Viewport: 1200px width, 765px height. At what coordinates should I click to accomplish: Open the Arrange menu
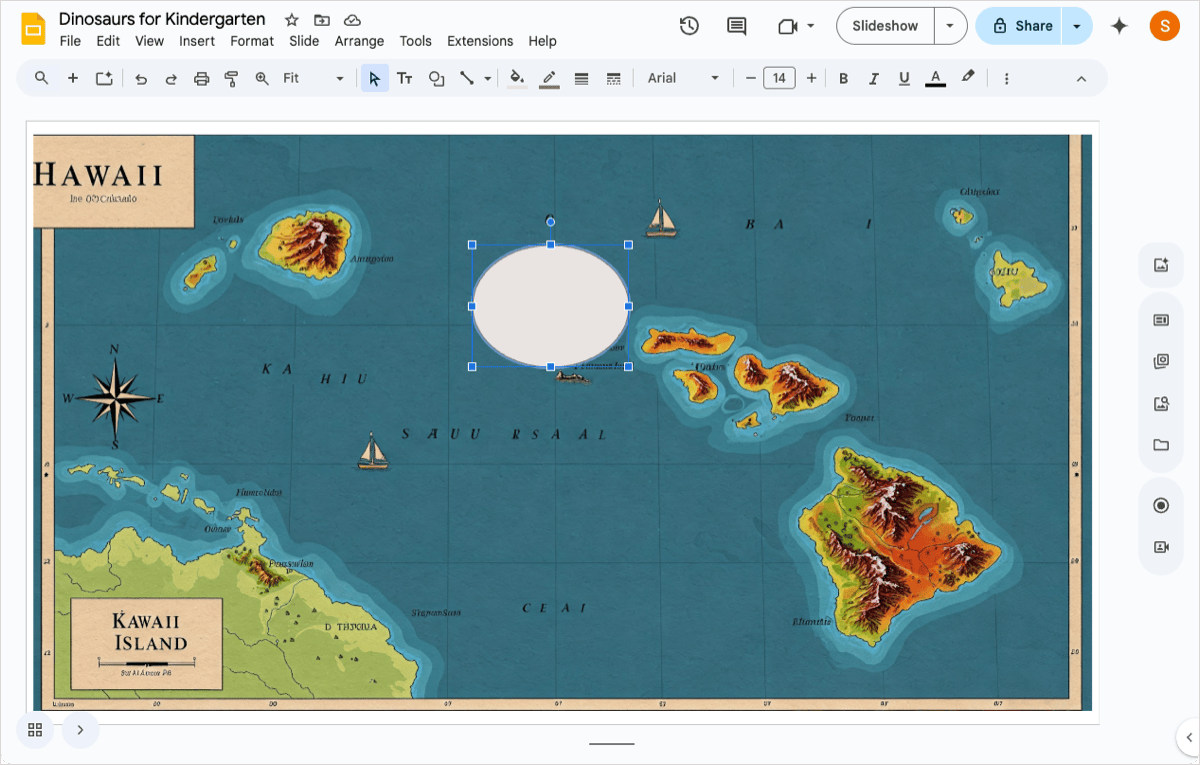tap(359, 41)
